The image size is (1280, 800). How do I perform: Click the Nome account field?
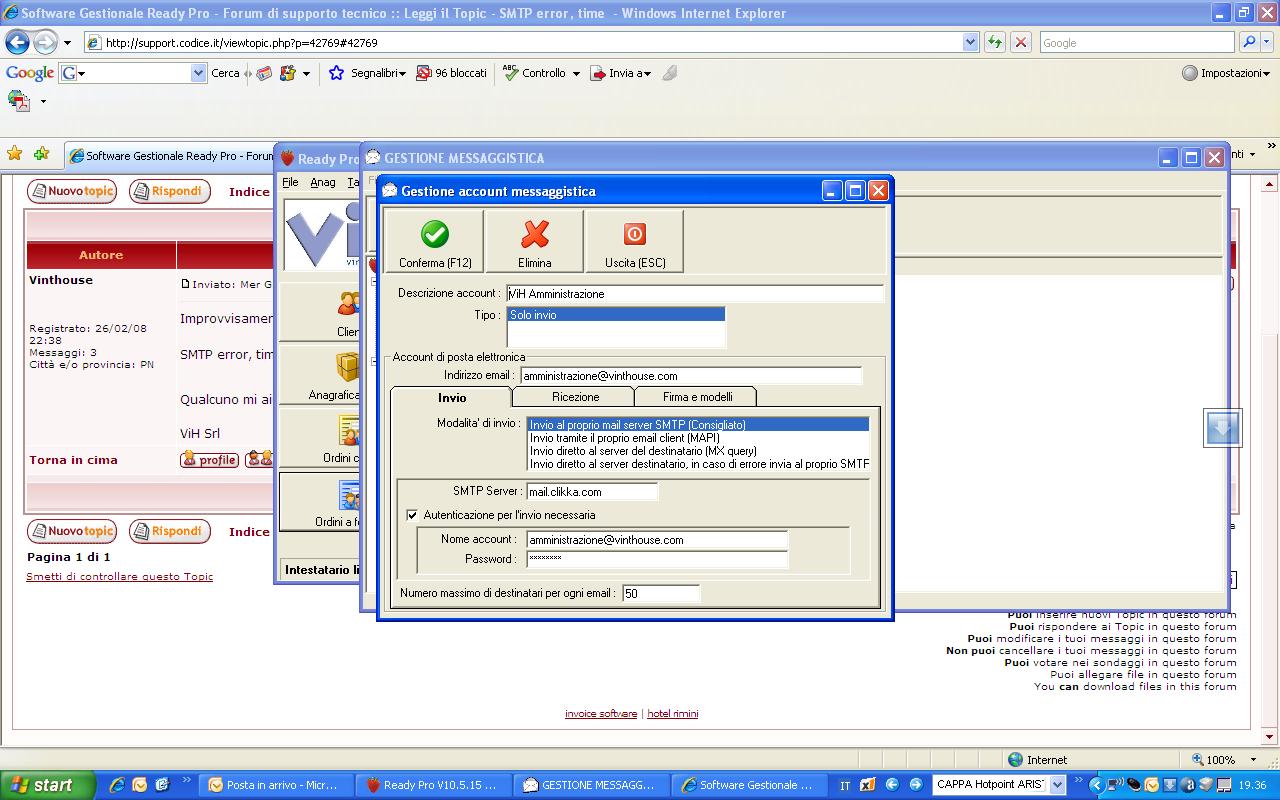657,540
